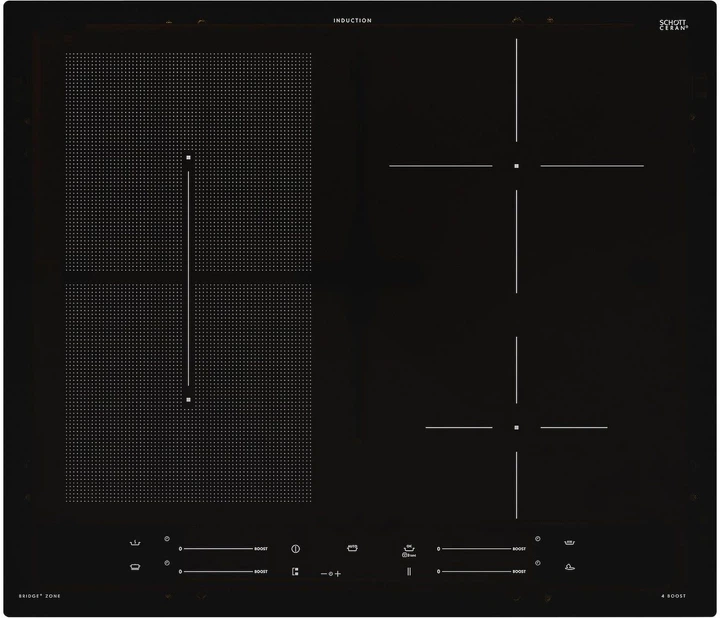720x618 pixels.
Task: Select the auto cooking pot icon
Action: 352,548
